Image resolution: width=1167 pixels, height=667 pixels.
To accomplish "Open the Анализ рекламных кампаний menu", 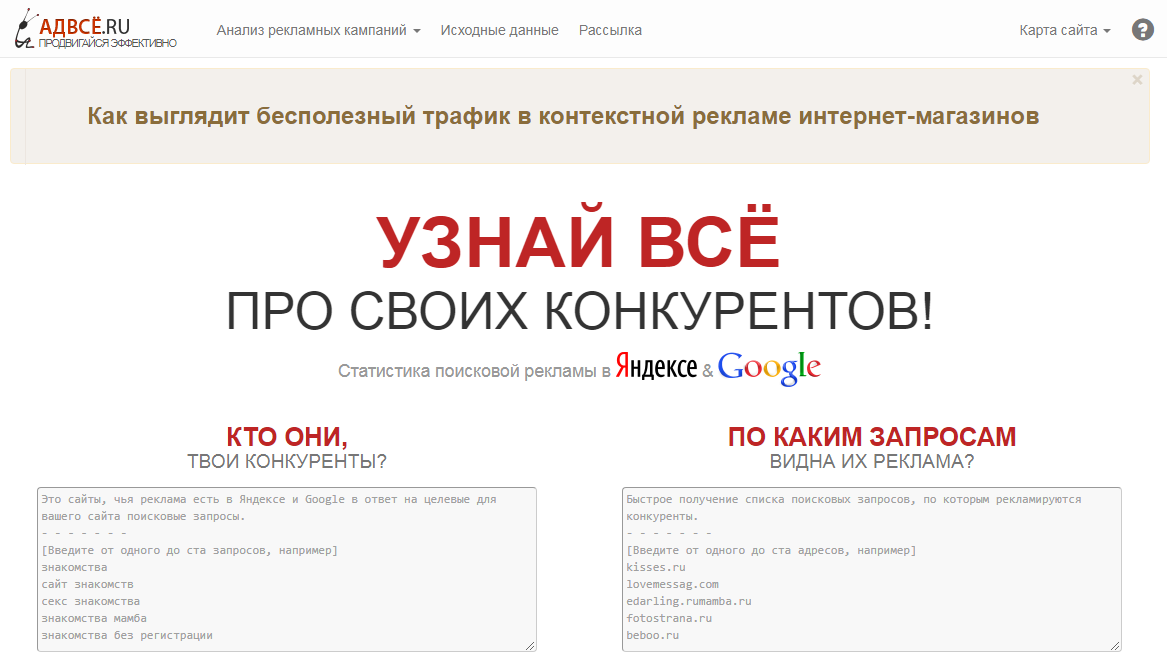I will click(x=312, y=30).
